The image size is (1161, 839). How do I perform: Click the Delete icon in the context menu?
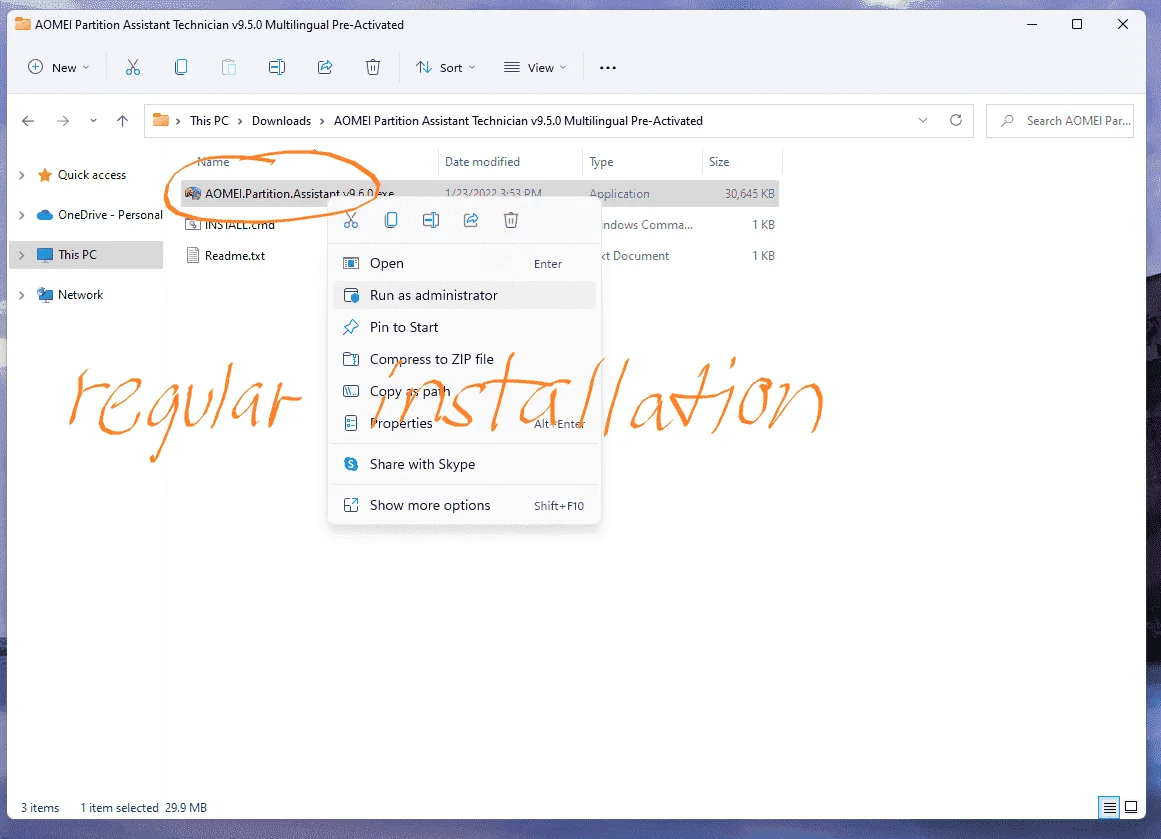pos(511,220)
